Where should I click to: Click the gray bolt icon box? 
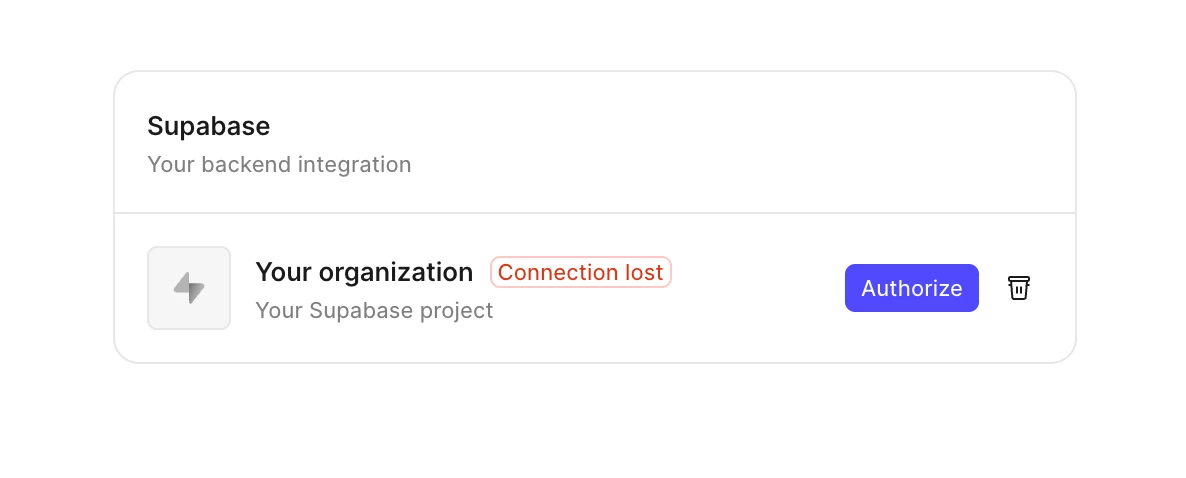(189, 288)
